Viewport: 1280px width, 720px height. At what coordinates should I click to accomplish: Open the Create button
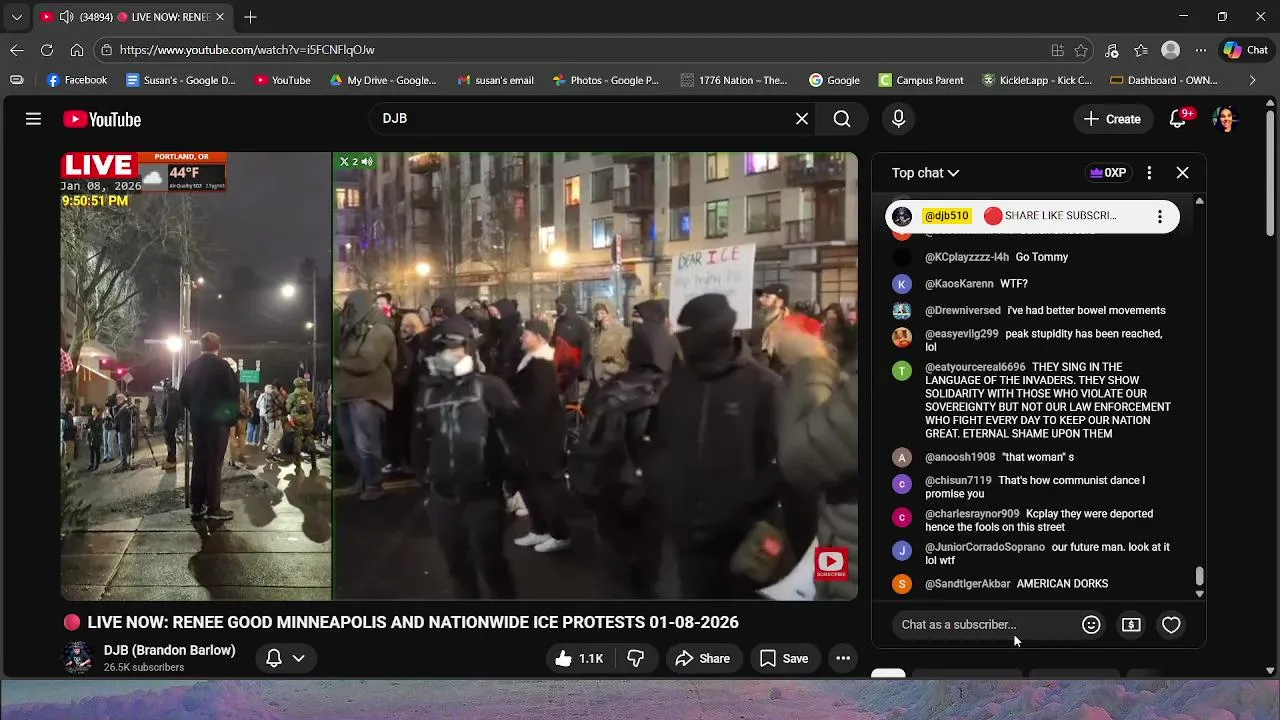1112,119
